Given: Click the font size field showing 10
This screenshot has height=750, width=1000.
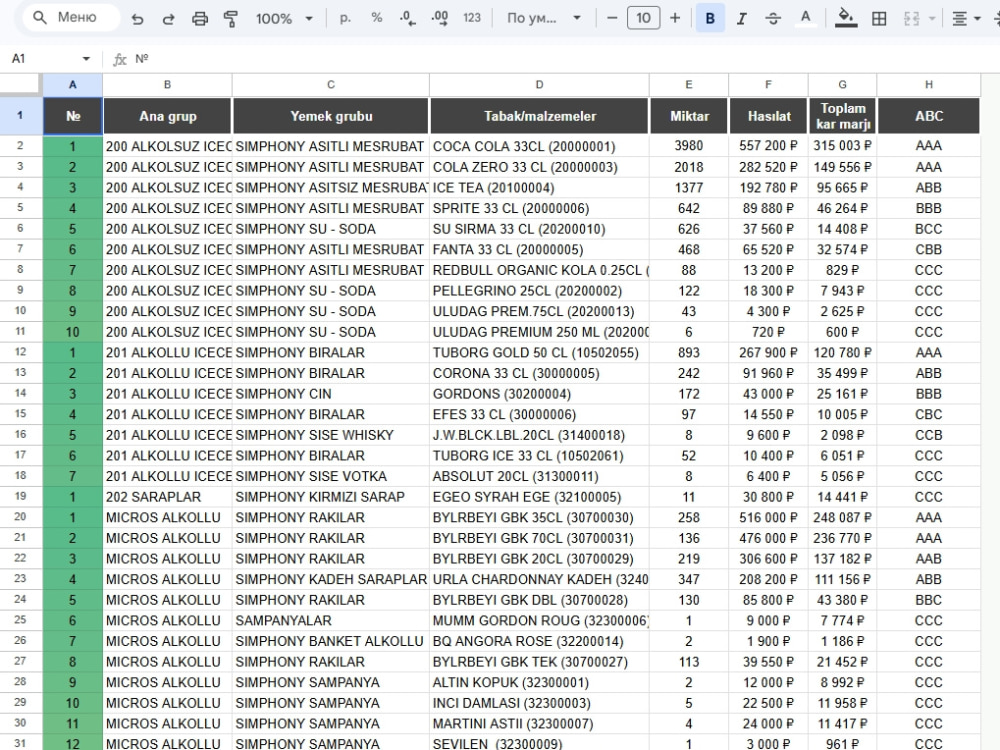Looking at the screenshot, I should (x=643, y=18).
